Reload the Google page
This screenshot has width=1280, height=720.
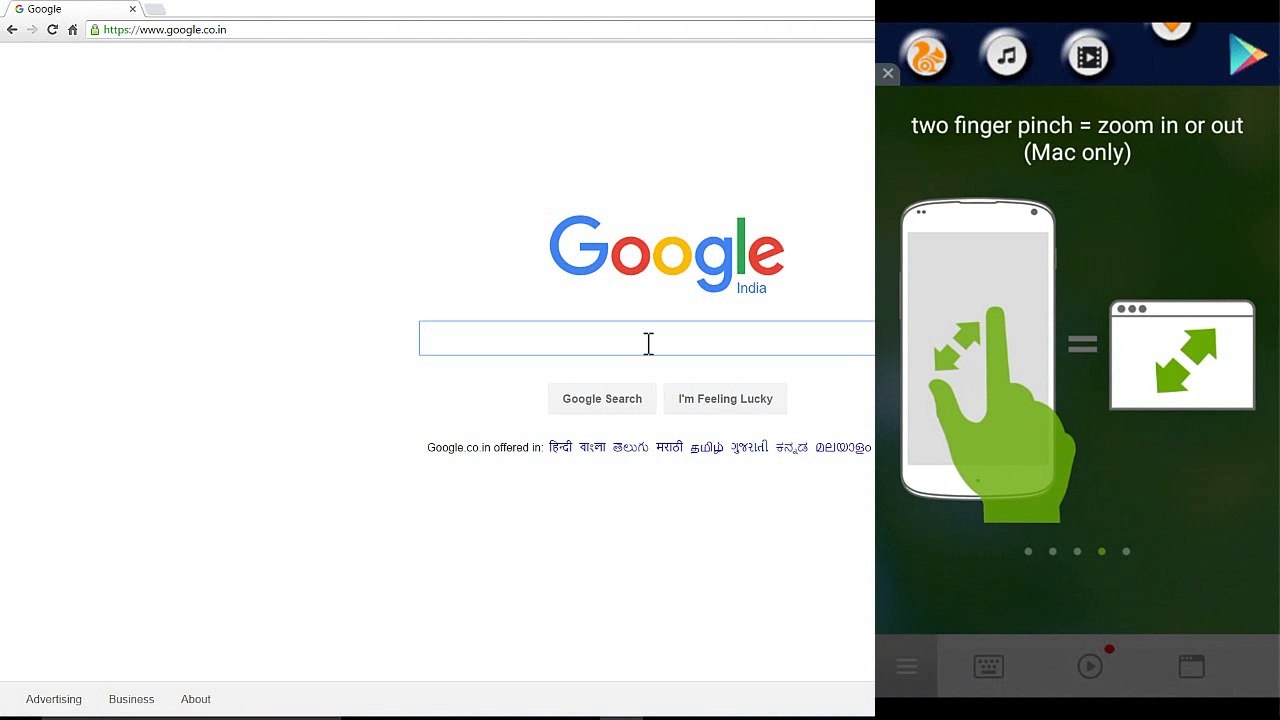tap(52, 30)
